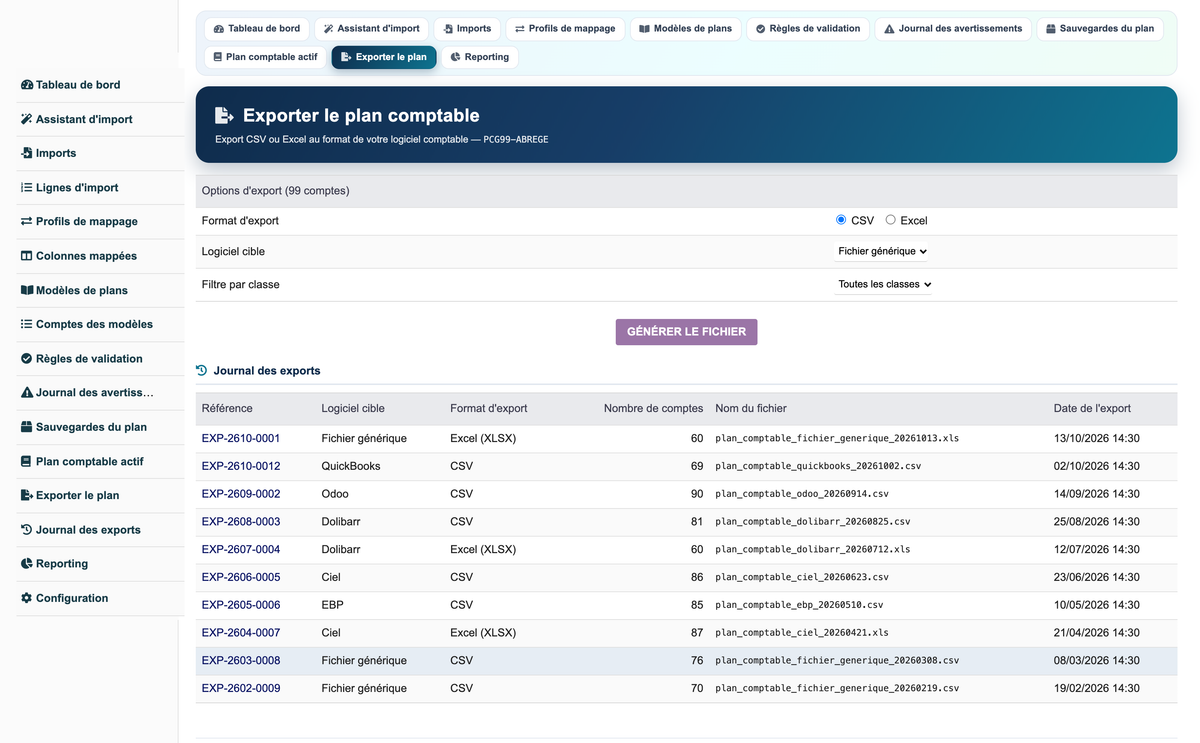The height and width of the screenshot is (743, 1200).
Task: Click the Tableau de bord sidebar icon
Action: pos(27,85)
